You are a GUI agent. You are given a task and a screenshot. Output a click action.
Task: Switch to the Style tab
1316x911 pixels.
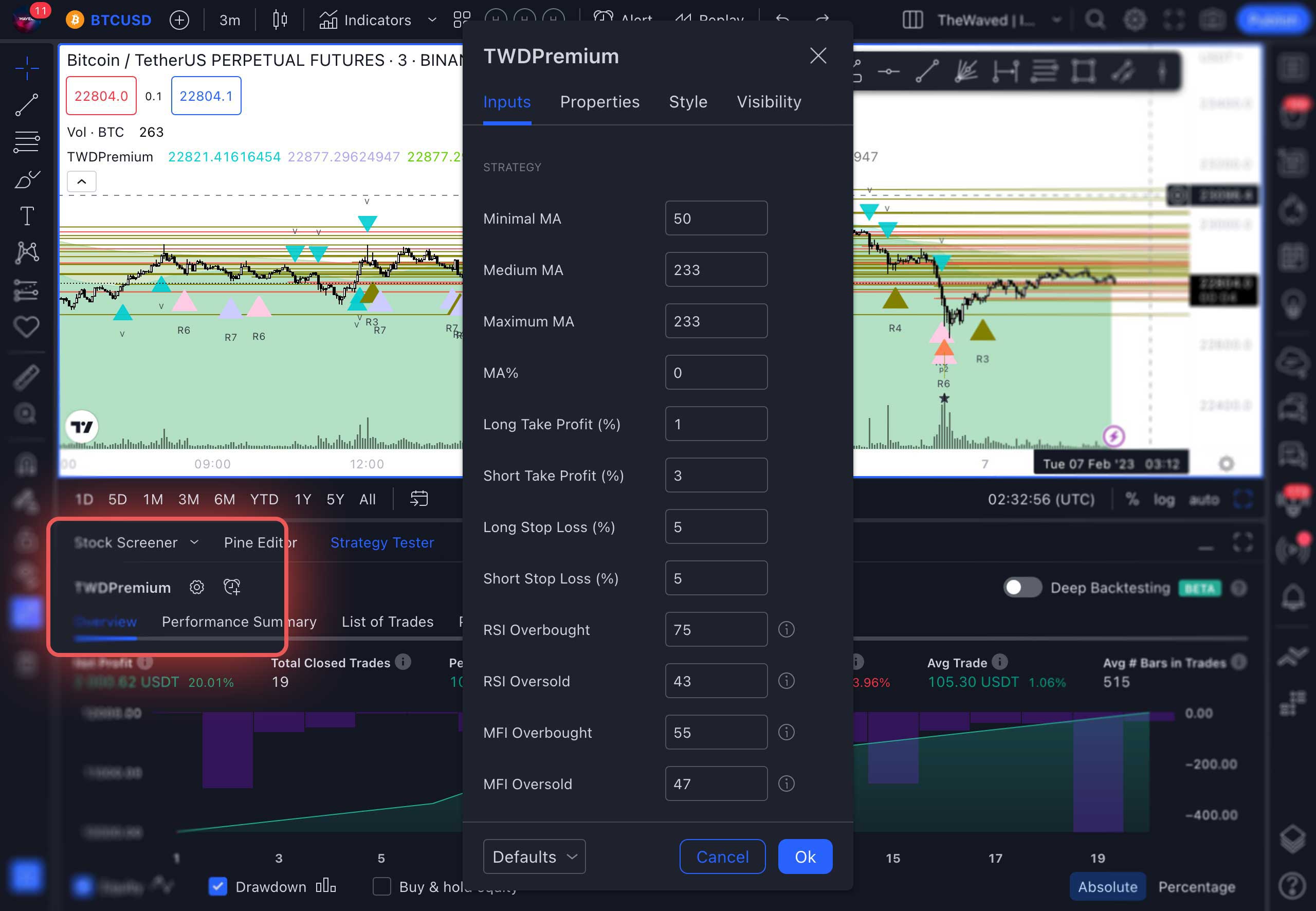tap(688, 102)
